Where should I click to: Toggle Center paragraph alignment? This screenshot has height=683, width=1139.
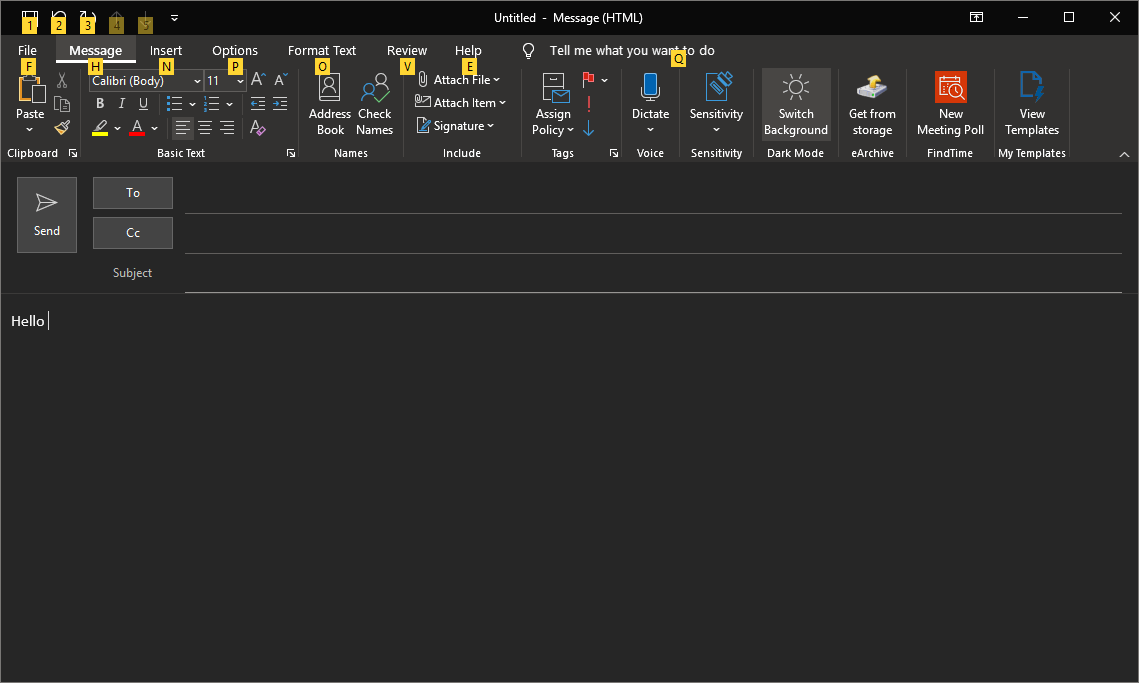coord(205,128)
